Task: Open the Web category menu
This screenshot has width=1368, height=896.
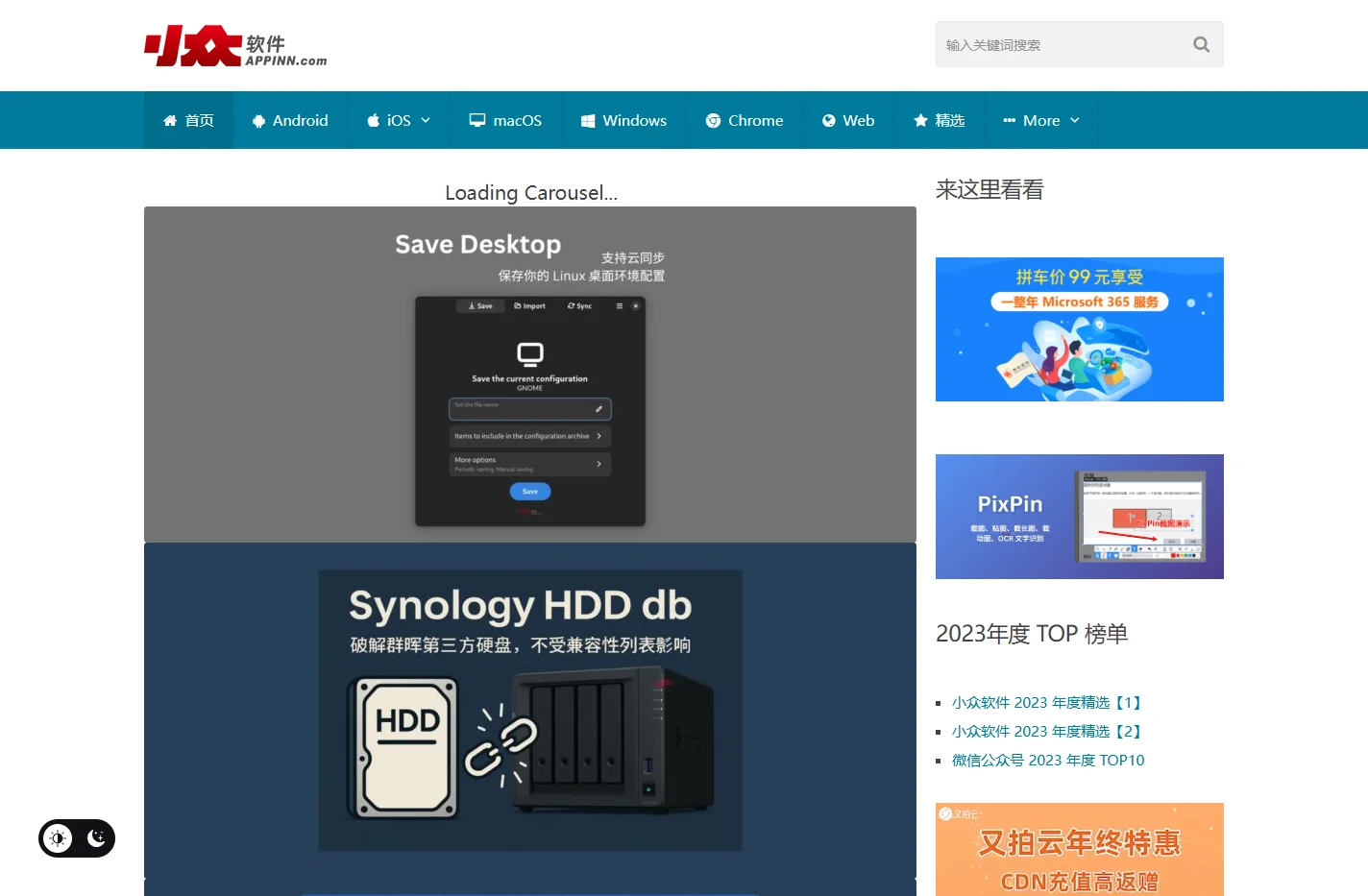Action: [x=848, y=120]
